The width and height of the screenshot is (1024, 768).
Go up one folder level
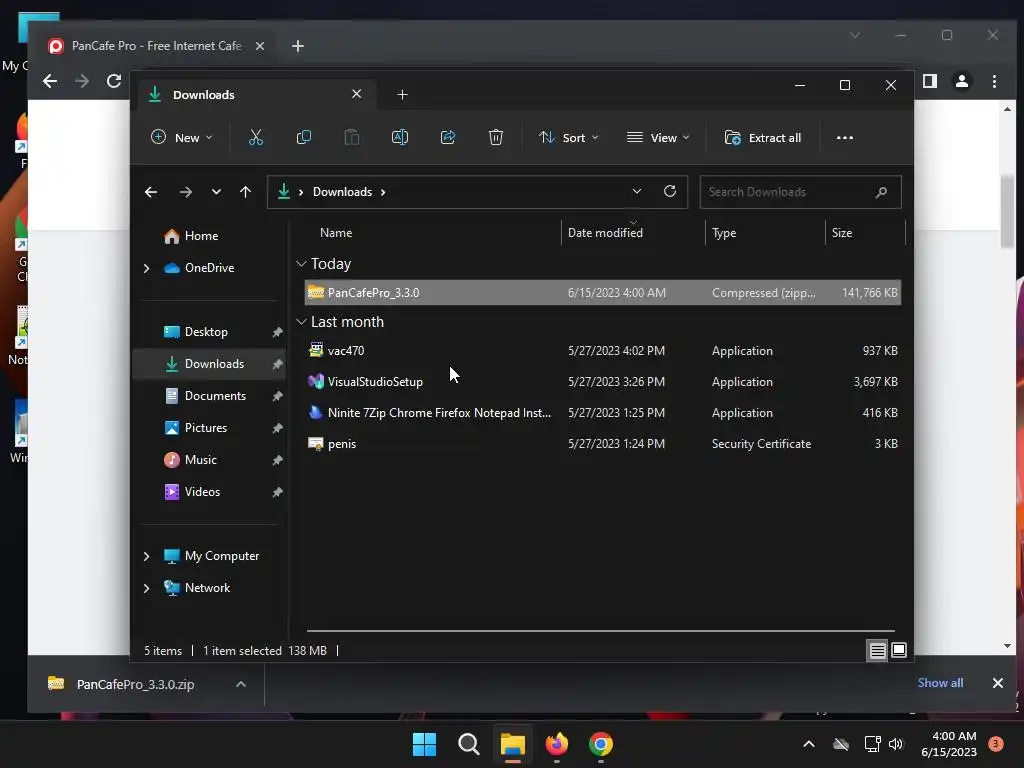coord(246,192)
